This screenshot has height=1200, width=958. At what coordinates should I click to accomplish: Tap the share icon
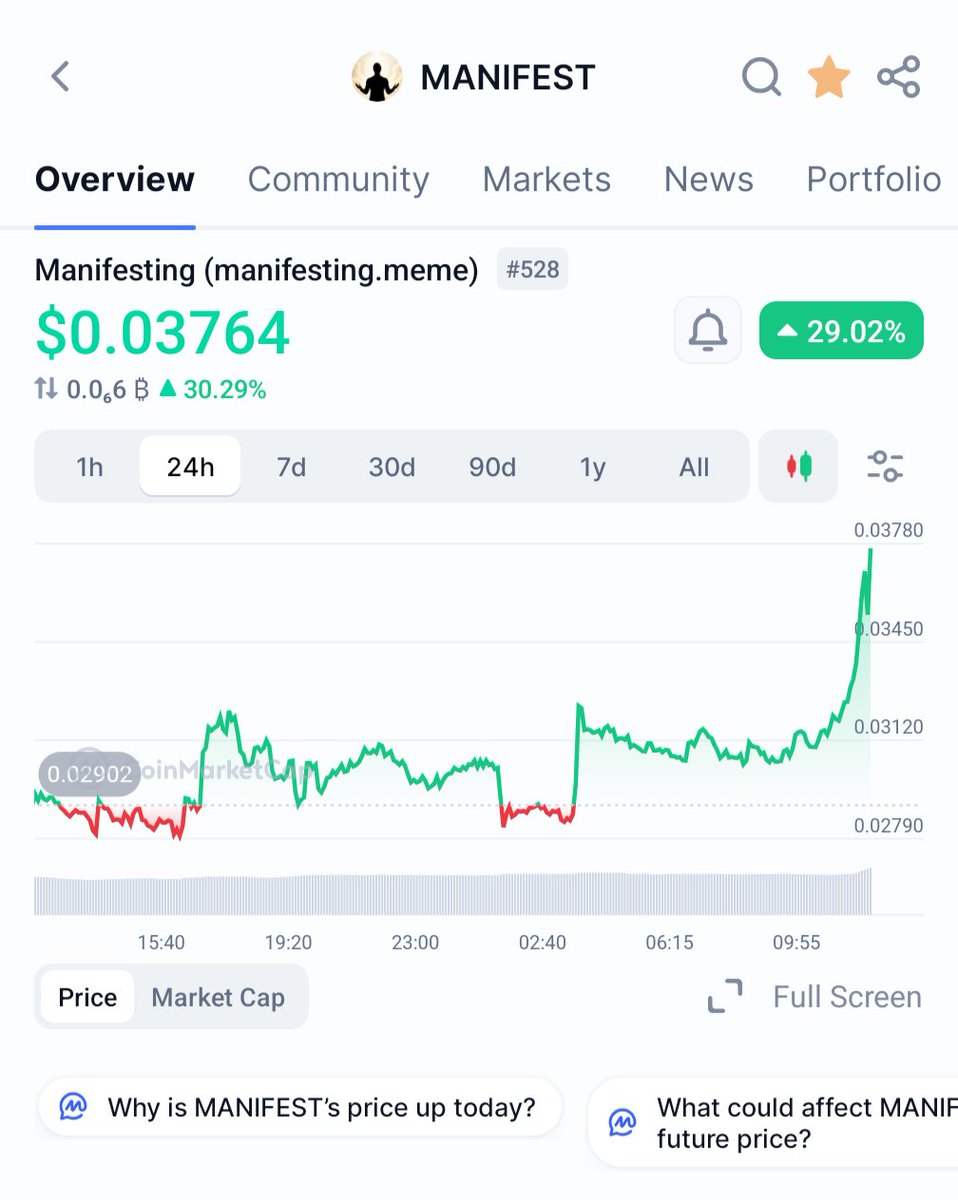pos(898,77)
